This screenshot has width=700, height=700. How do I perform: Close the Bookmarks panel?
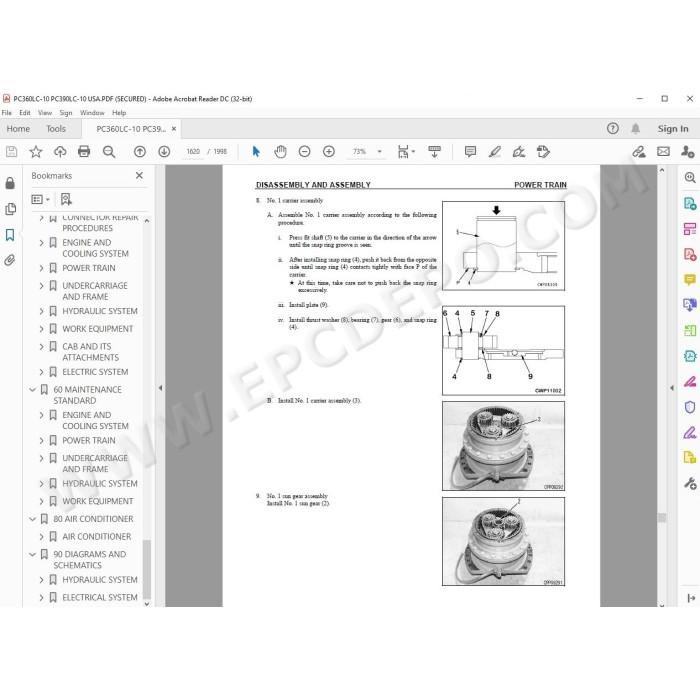click(x=139, y=175)
